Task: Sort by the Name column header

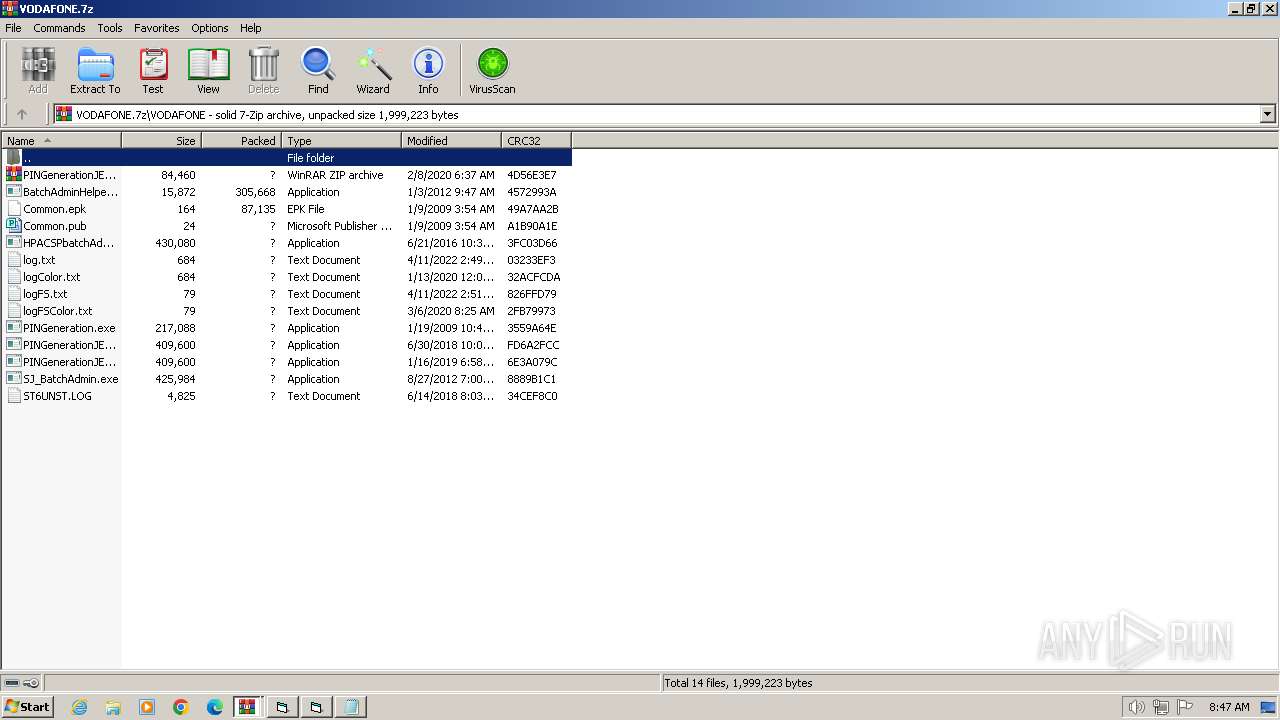Action: coord(61,141)
